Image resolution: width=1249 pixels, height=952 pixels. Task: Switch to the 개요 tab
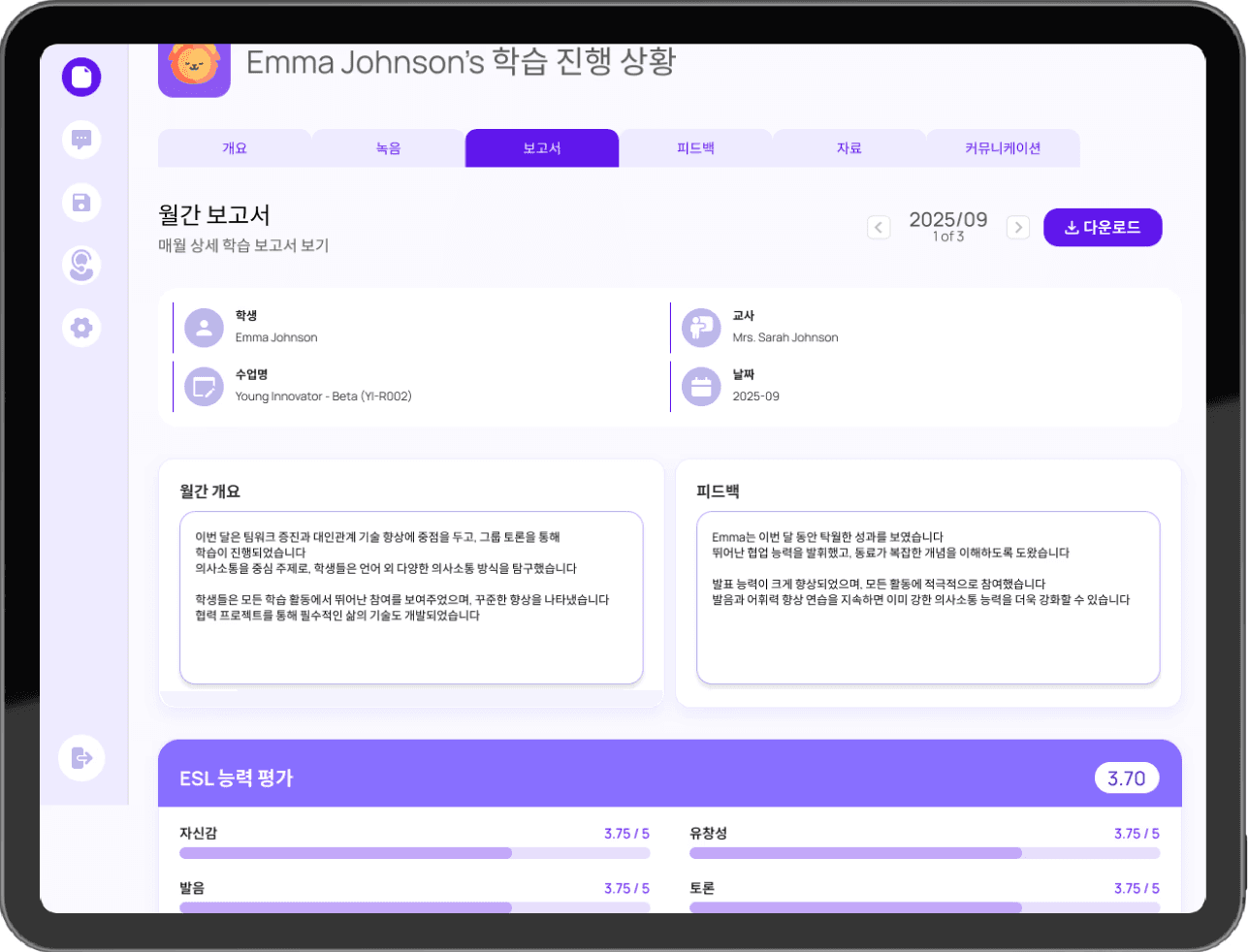tap(235, 148)
